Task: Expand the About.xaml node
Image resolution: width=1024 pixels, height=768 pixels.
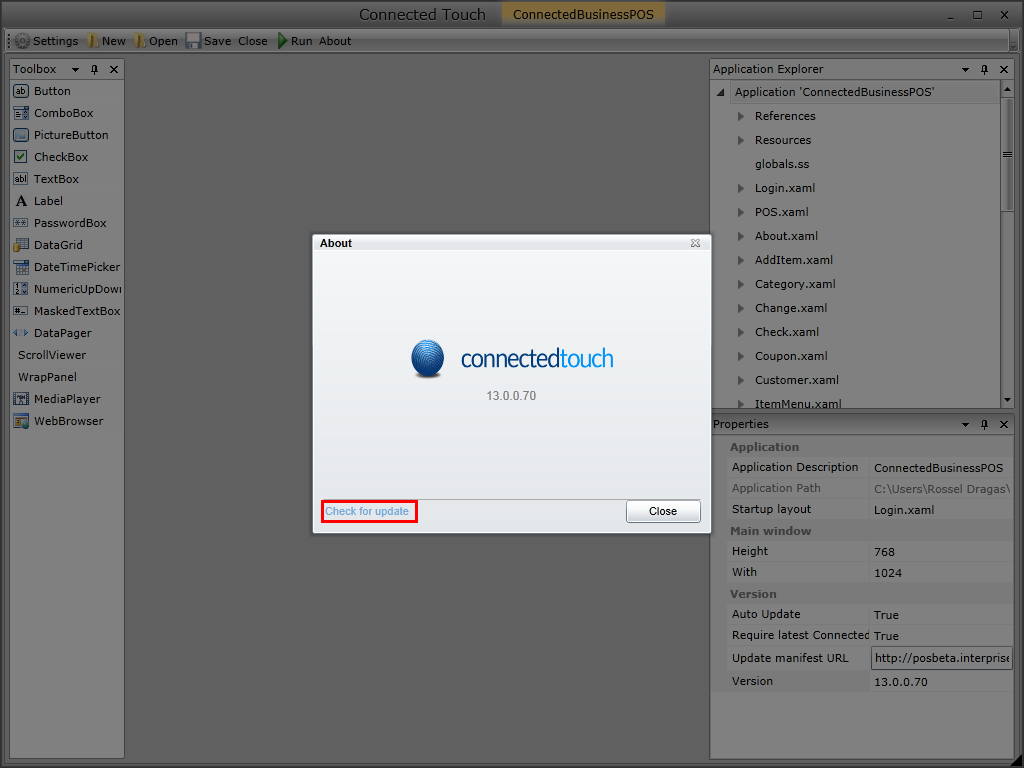Action: point(741,236)
